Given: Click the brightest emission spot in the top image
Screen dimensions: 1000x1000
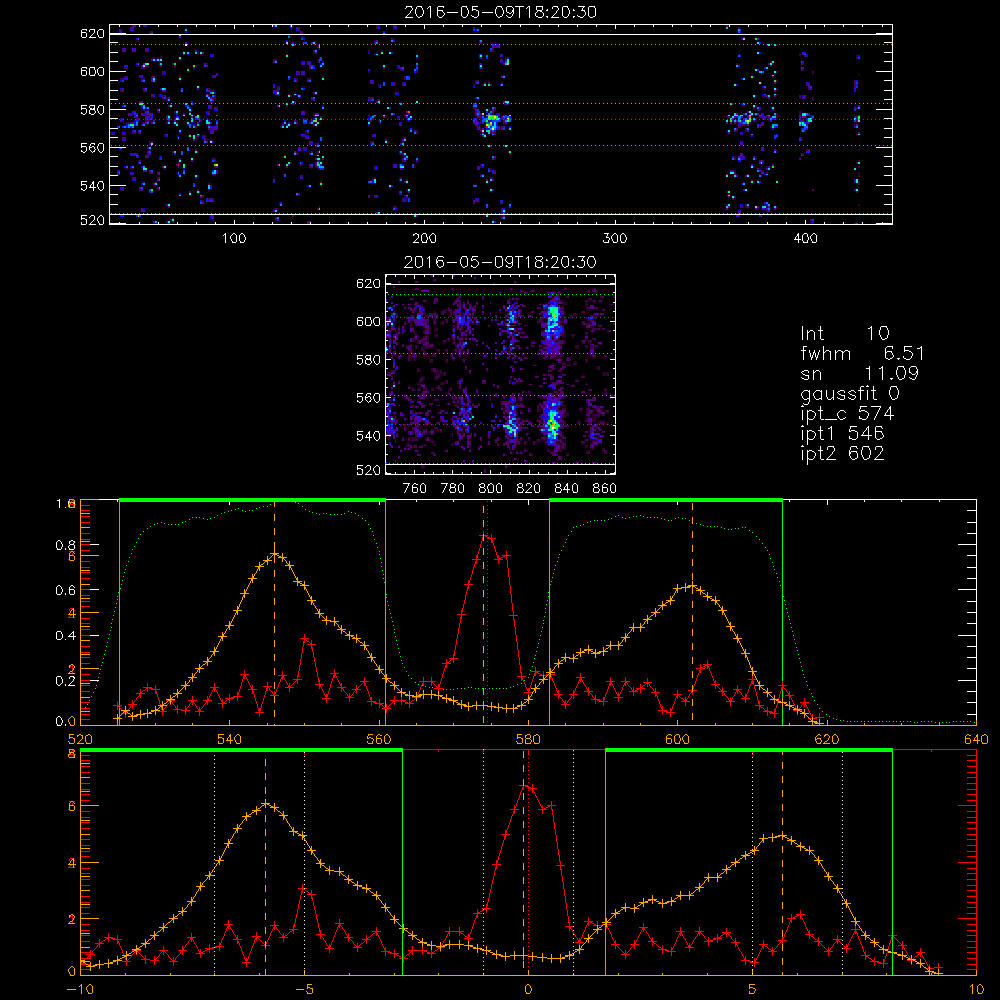Looking at the screenshot, I should click(490, 121).
